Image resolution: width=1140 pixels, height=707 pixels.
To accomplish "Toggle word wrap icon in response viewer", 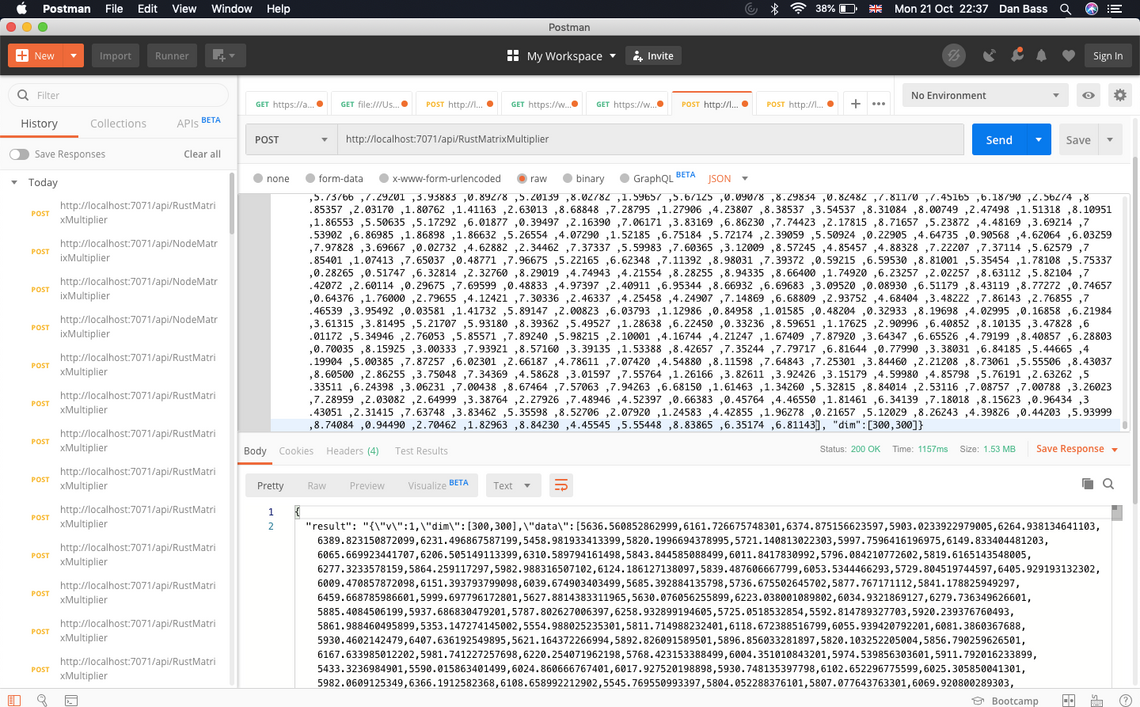I will tap(561, 485).
